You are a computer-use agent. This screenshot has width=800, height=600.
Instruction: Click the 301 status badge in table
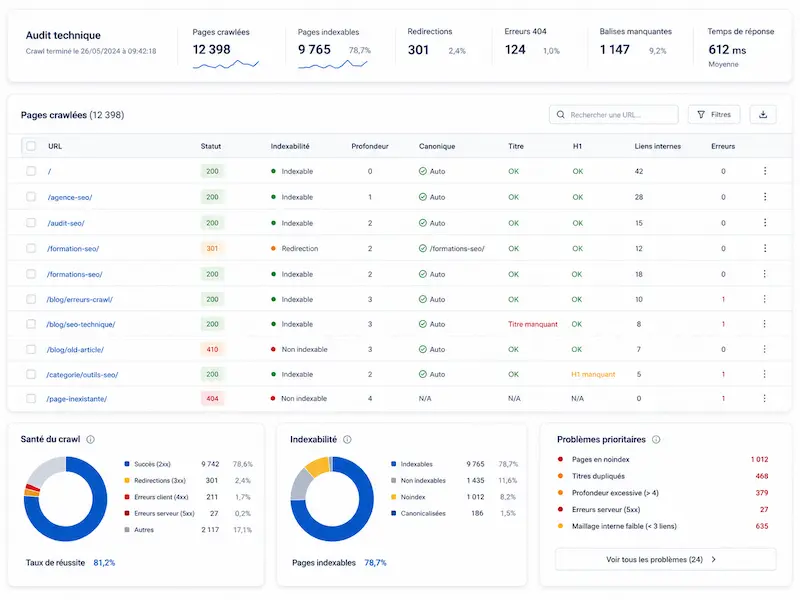(212, 248)
